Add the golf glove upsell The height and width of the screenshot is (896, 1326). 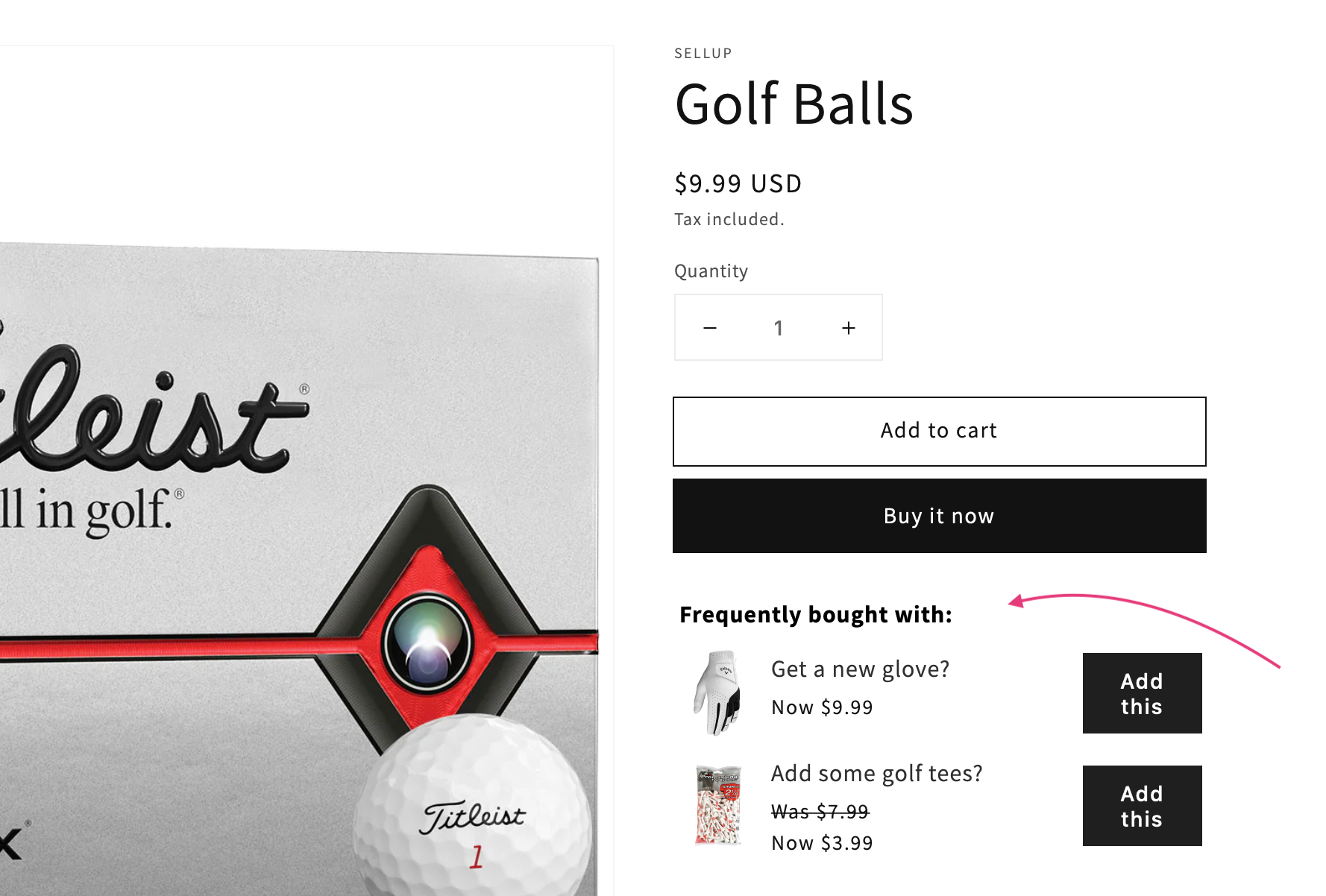click(x=1142, y=693)
